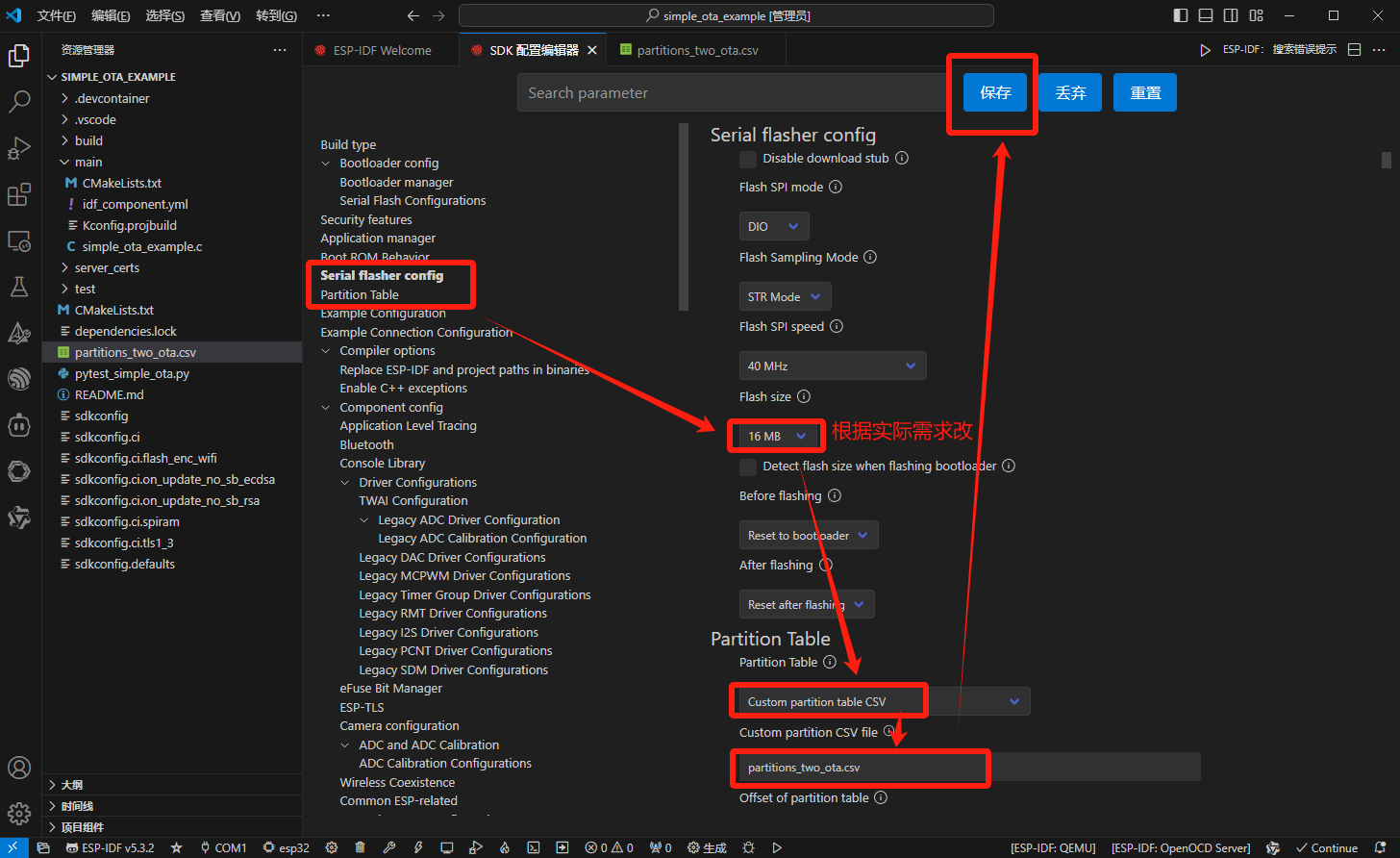The height and width of the screenshot is (858, 1400).
Task: Open the Search view in the activity bar
Action: click(x=19, y=102)
